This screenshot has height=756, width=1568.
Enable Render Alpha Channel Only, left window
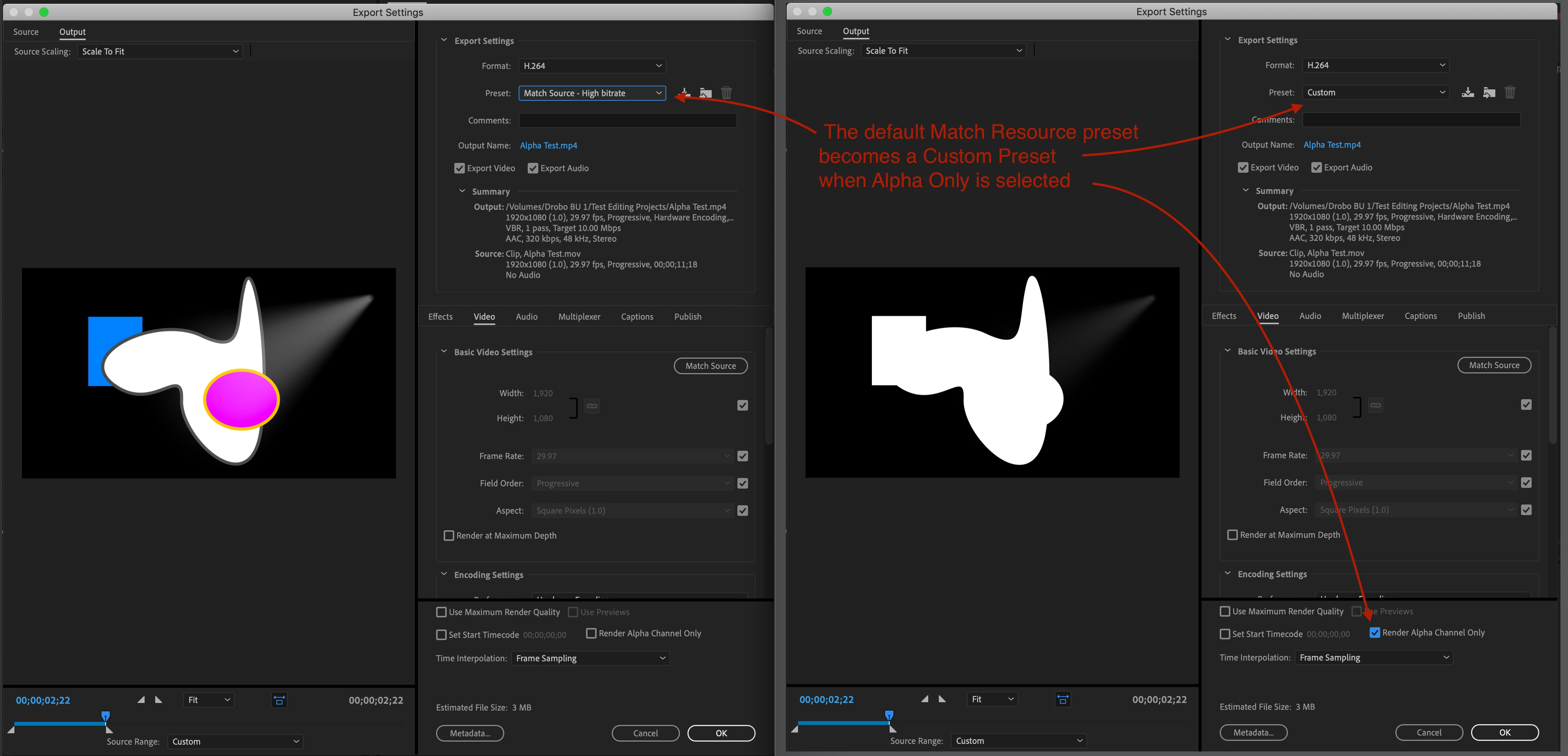pyautogui.click(x=591, y=634)
